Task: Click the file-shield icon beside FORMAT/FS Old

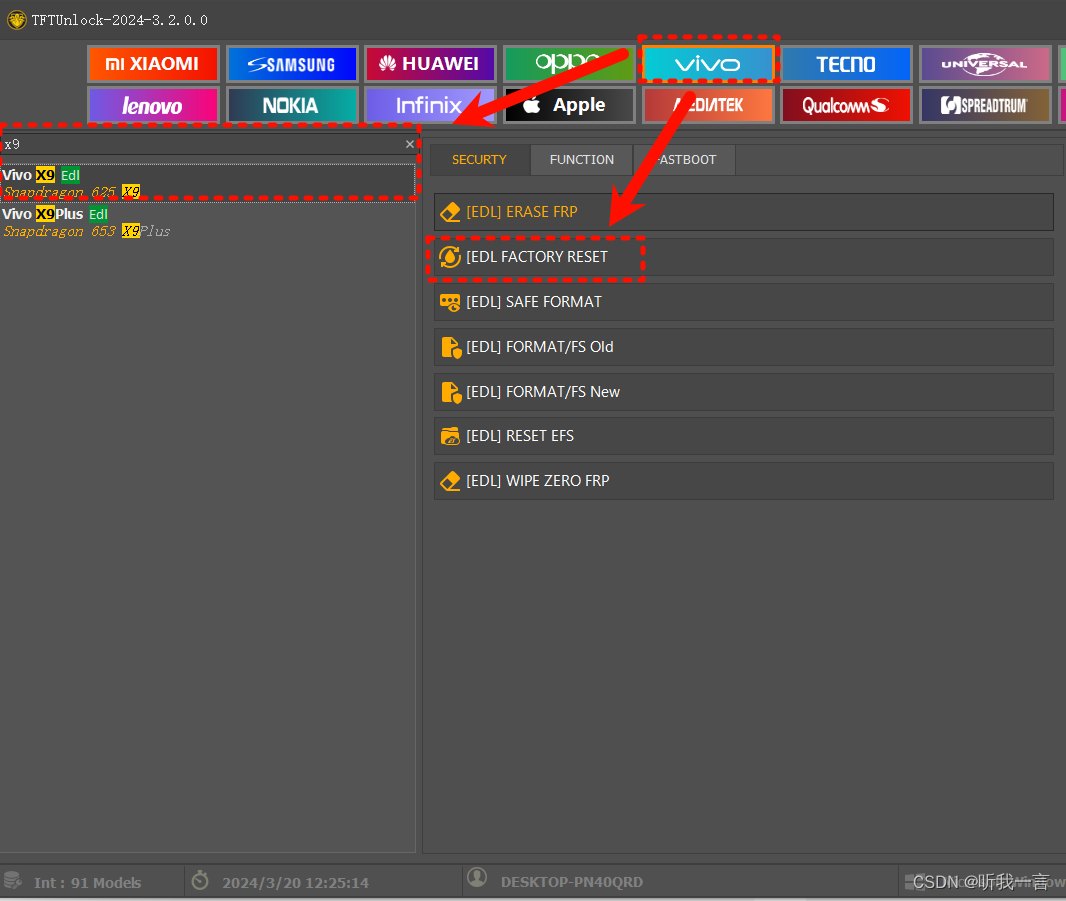Action: 451,347
